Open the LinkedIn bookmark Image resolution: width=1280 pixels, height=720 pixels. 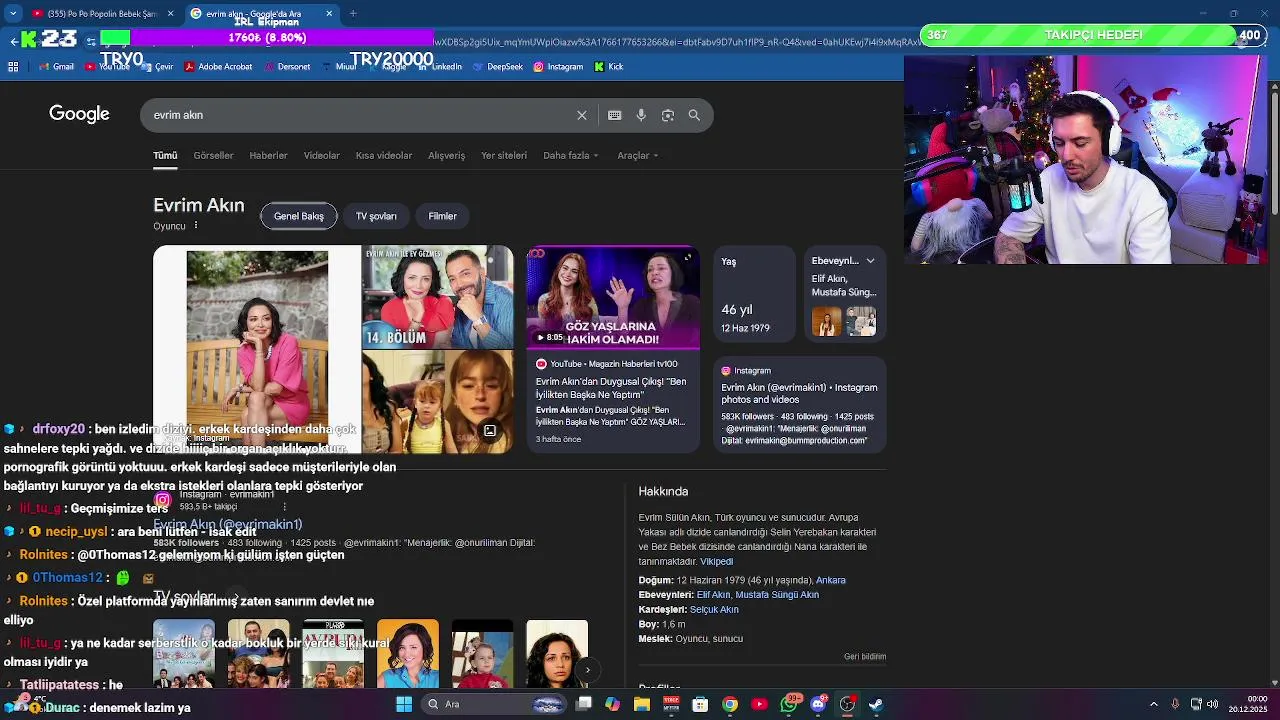tap(440, 67)
